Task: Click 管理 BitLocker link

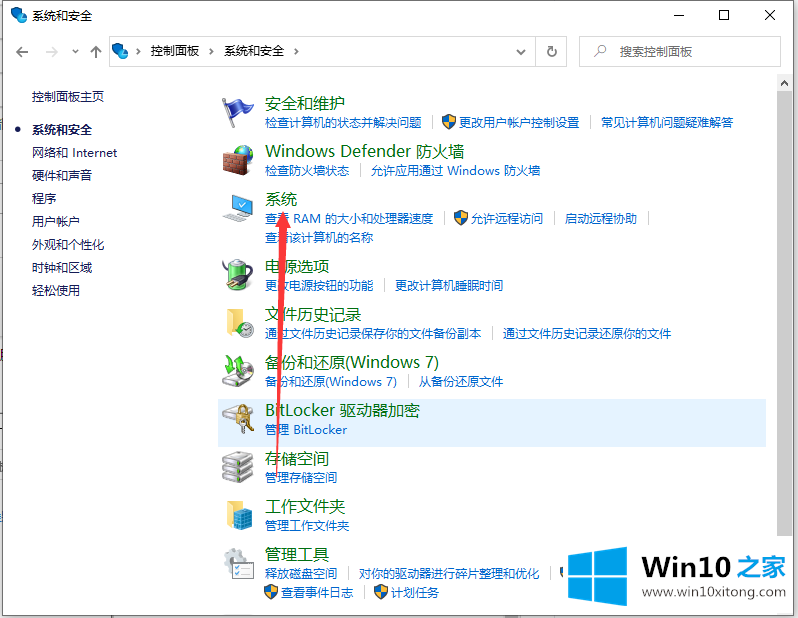Action: 306,430
